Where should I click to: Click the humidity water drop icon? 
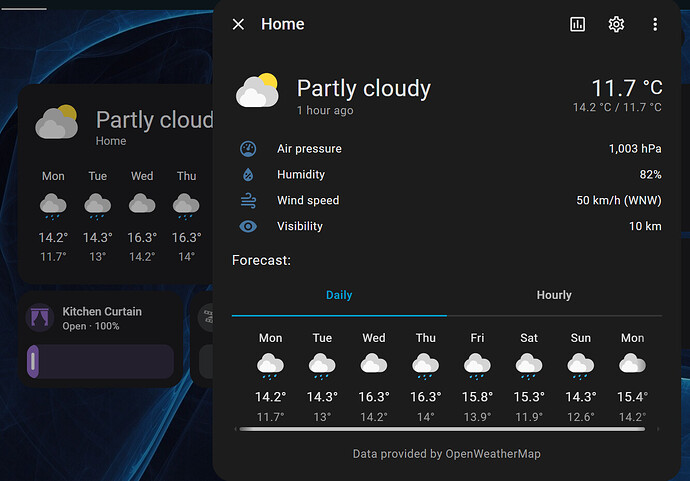248,175
